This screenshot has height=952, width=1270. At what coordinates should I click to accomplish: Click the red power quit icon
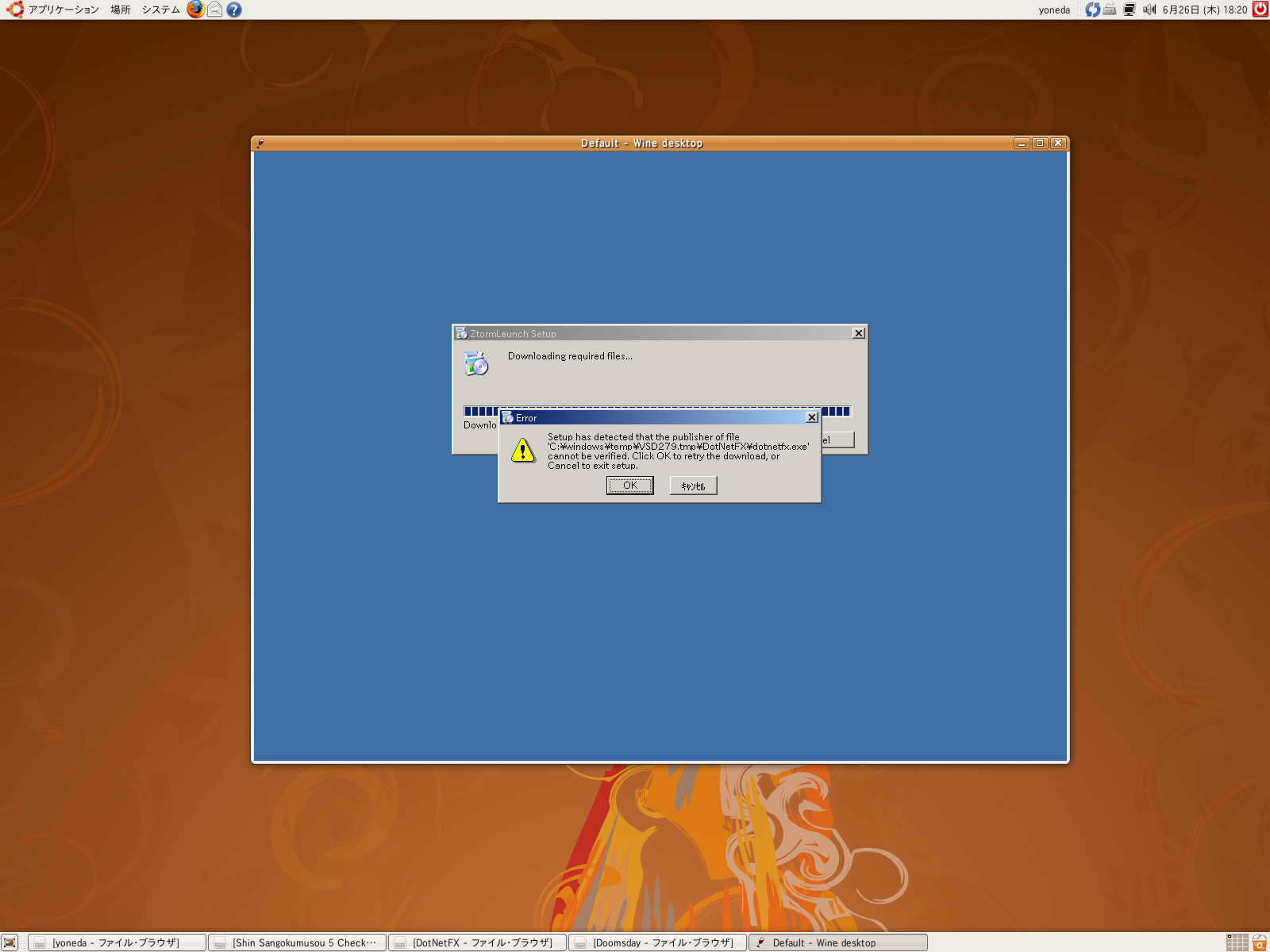pyautogui.click(x=1260, y=10)
